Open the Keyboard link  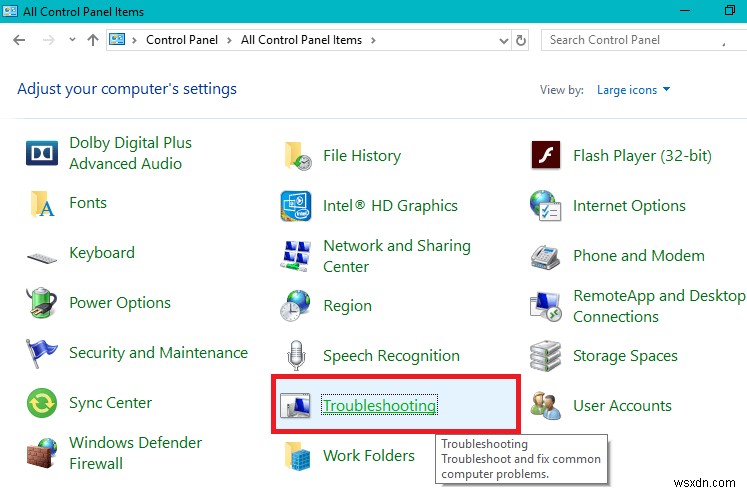click(x=102, y=253)
